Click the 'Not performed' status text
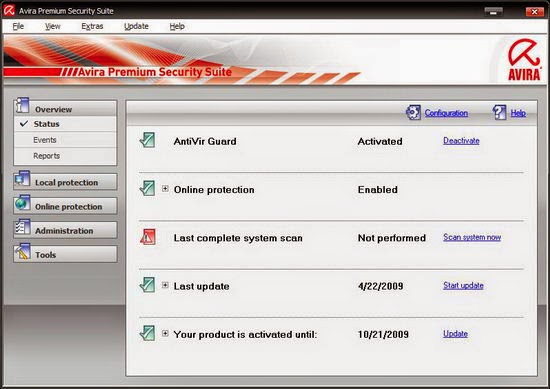Screen dimensions: 550x389 point(392,238)
